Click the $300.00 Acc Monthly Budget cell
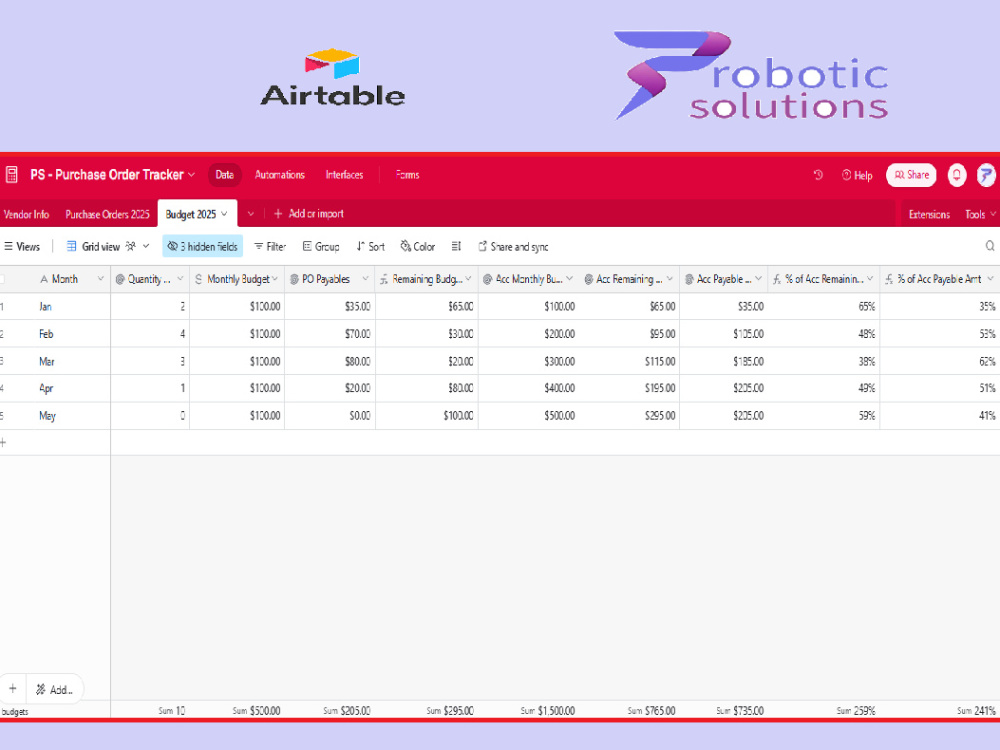Screen dimensions: 1000x750 [529, 362]
